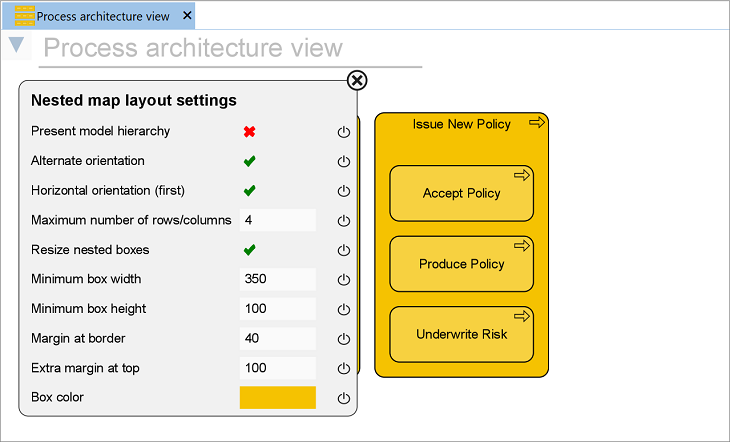Toggle the Alternate orientation checkmark
The width and height of the screenshot is (730, 442).
[250, 161]
